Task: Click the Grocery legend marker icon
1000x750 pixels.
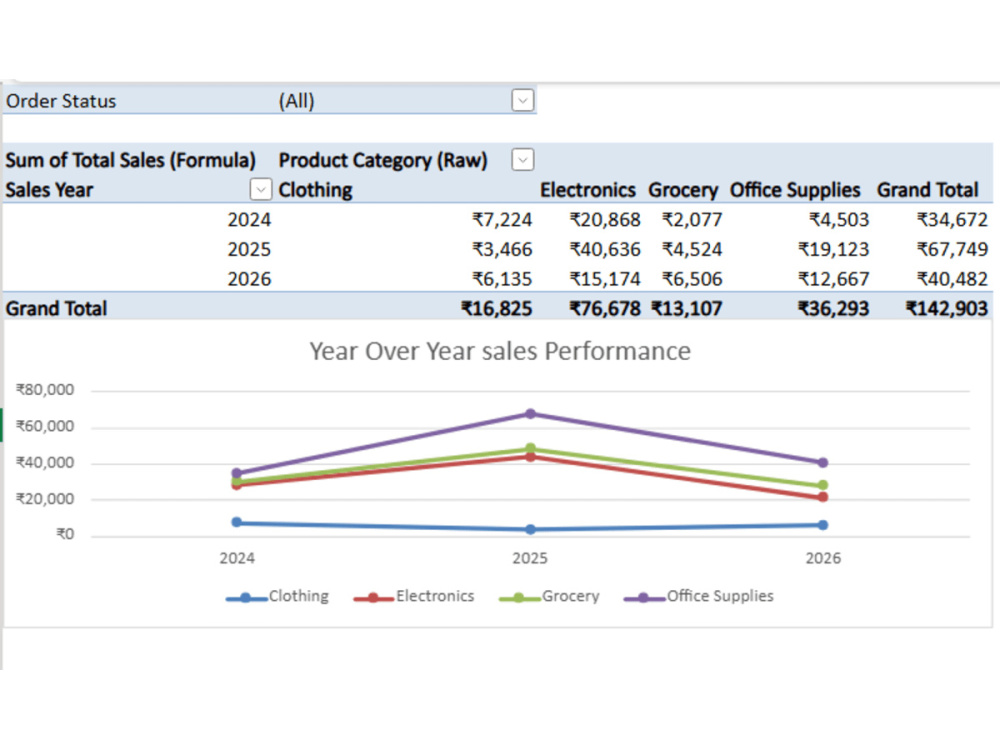Action: tap(519, 598)
